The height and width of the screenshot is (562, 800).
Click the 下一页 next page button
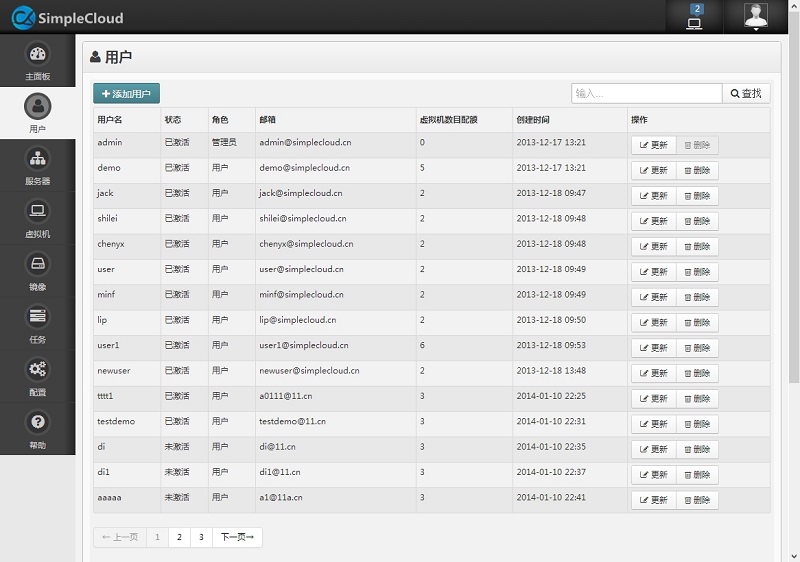coord(237,538)
